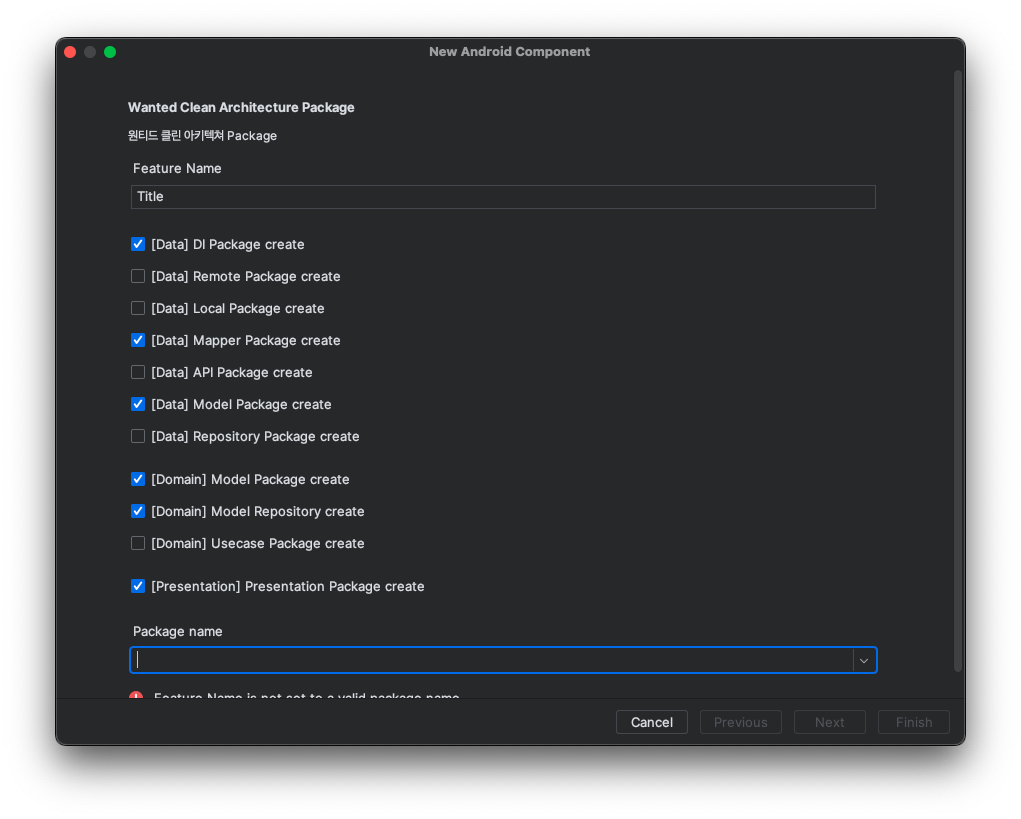1021x819 pixels.
Task: Enable [Domain] Usecase Package create
Action: [x=138, y=543]
